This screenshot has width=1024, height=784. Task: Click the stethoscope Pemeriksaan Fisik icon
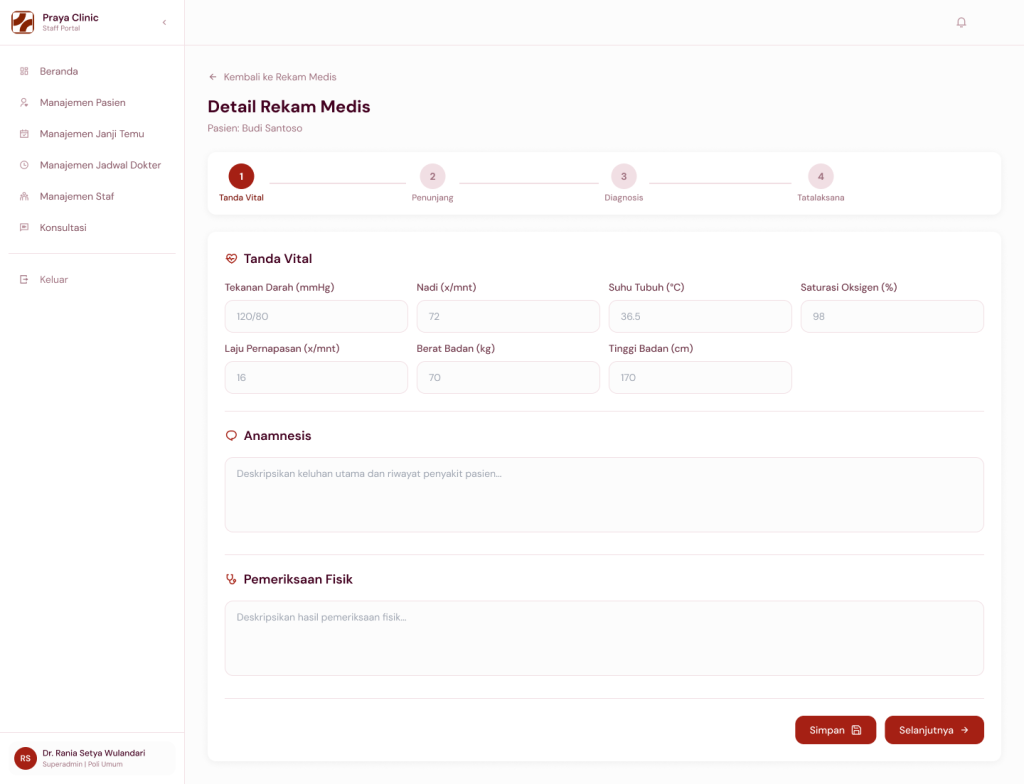coord(231,580)
